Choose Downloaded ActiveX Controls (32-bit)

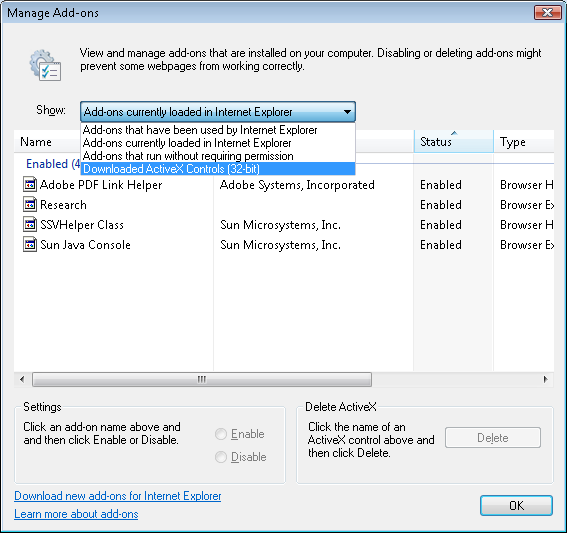point(218,169)
